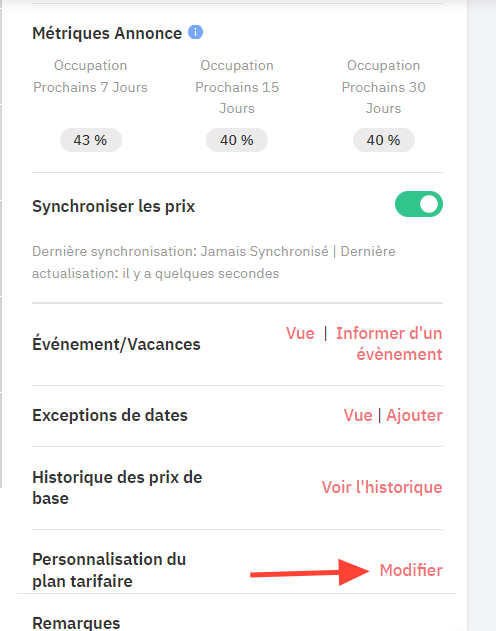Click Occupation Prochains 15 Jours label
496x631 pixels.
pos(237,87)
